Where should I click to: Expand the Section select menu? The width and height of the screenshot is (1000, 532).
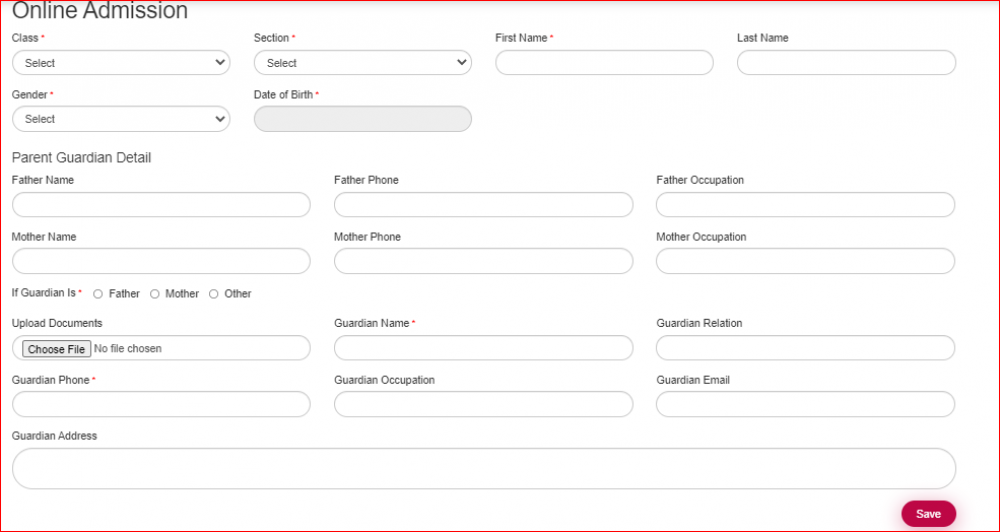[362, 63]
